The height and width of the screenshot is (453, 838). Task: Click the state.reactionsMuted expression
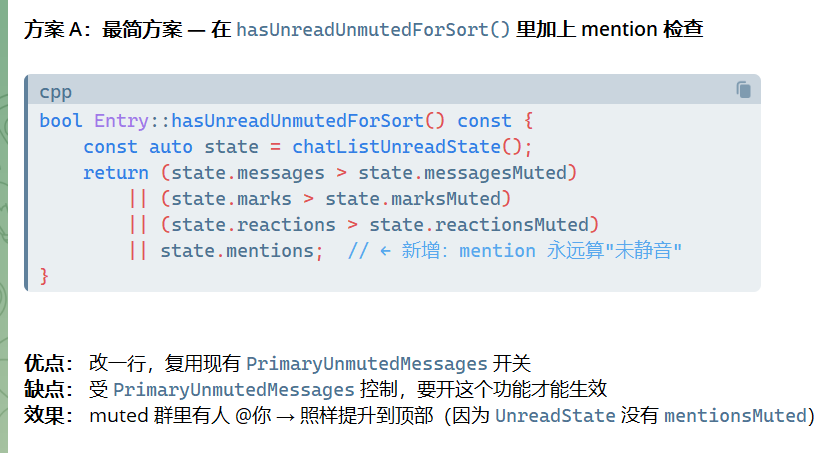click(x=479, y=225)
